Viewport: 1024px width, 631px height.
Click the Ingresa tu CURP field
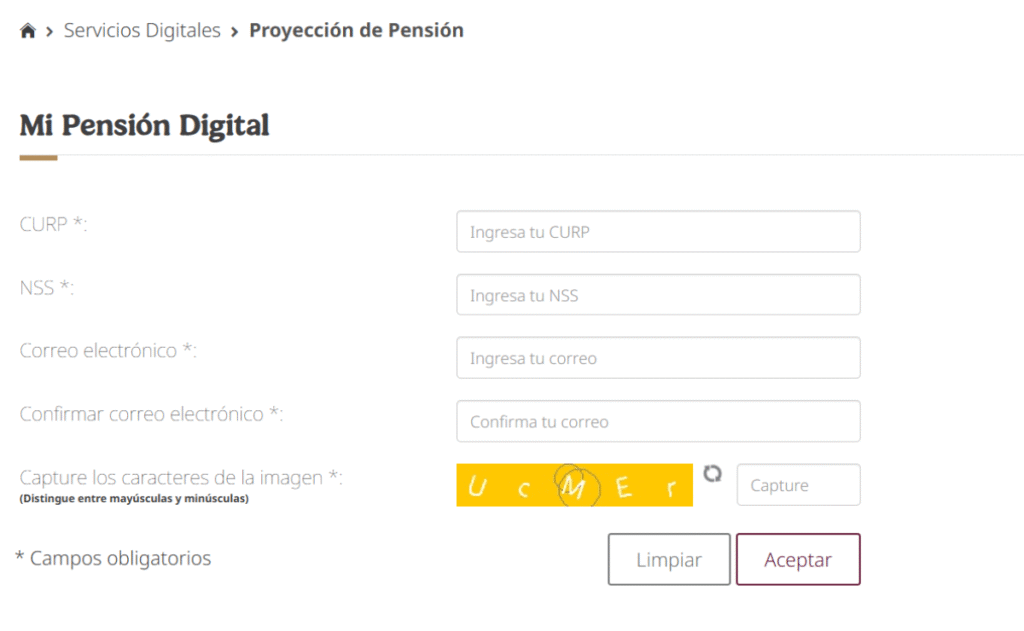[x=658, y=231]
